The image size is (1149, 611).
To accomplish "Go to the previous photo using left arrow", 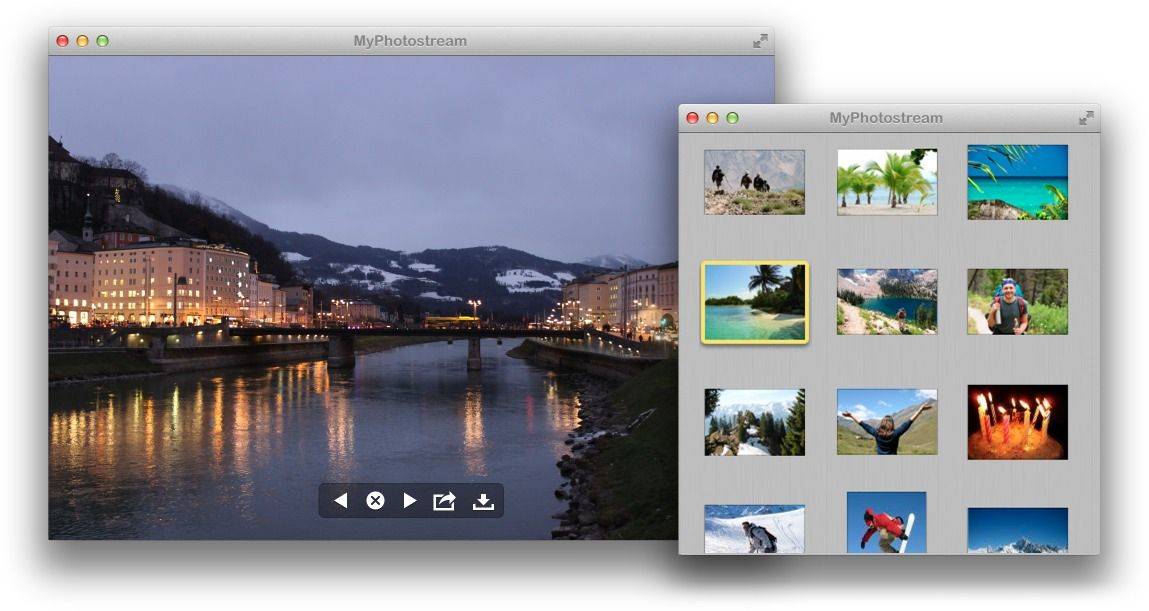I will coord(341,501).
